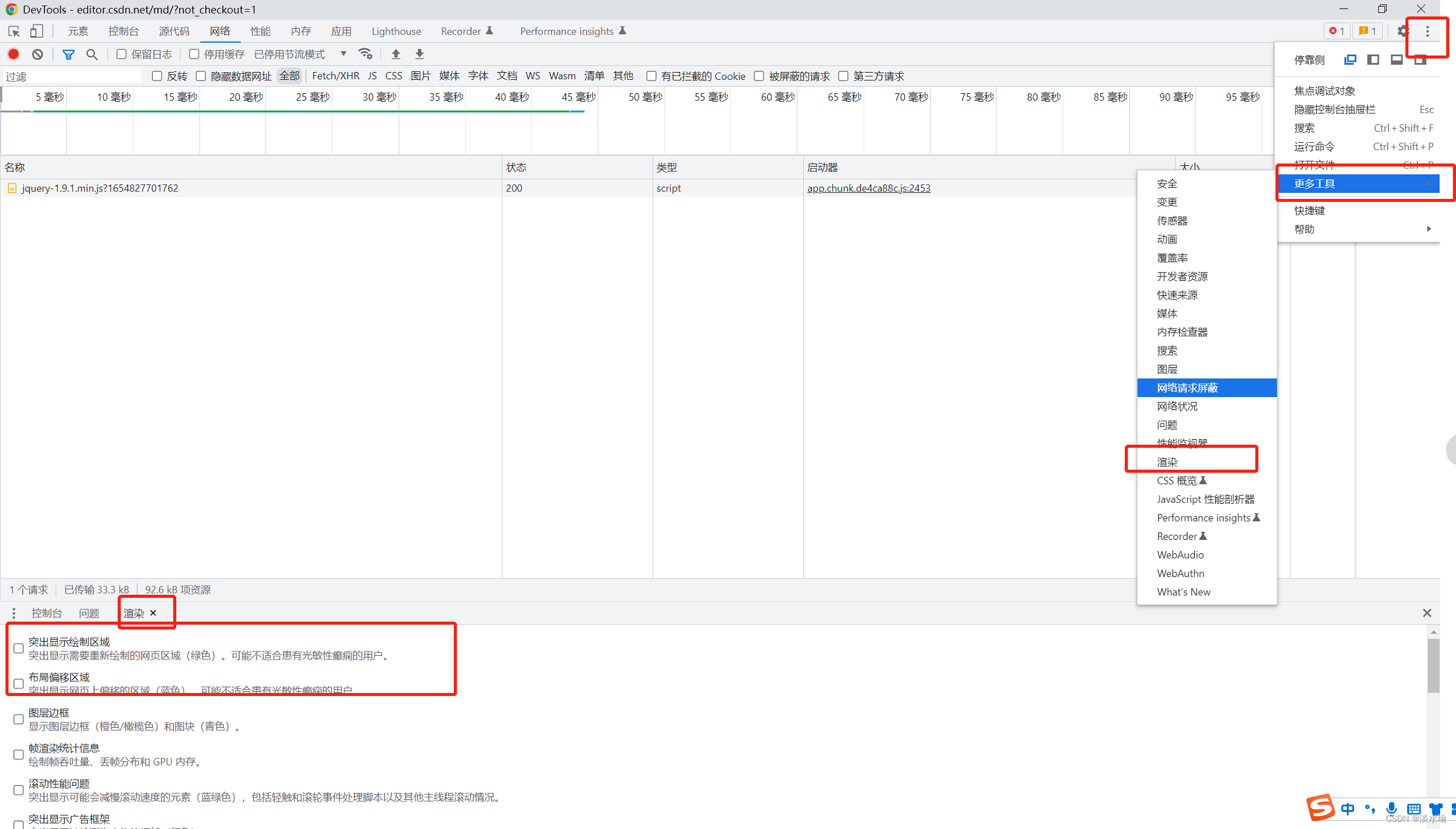This screenshot has height=829, width=1456.
Task: Switch to the 源代码 tab
Action: tap(174, 31)
